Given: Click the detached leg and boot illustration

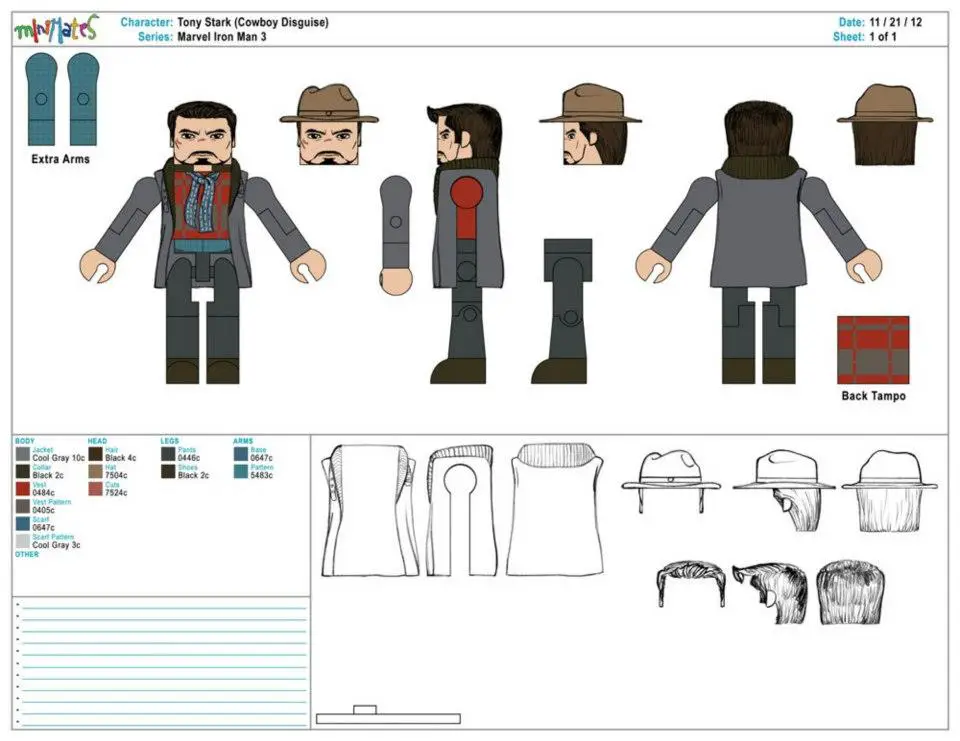Looking at the screenshot, I should [x=562, y=312].
